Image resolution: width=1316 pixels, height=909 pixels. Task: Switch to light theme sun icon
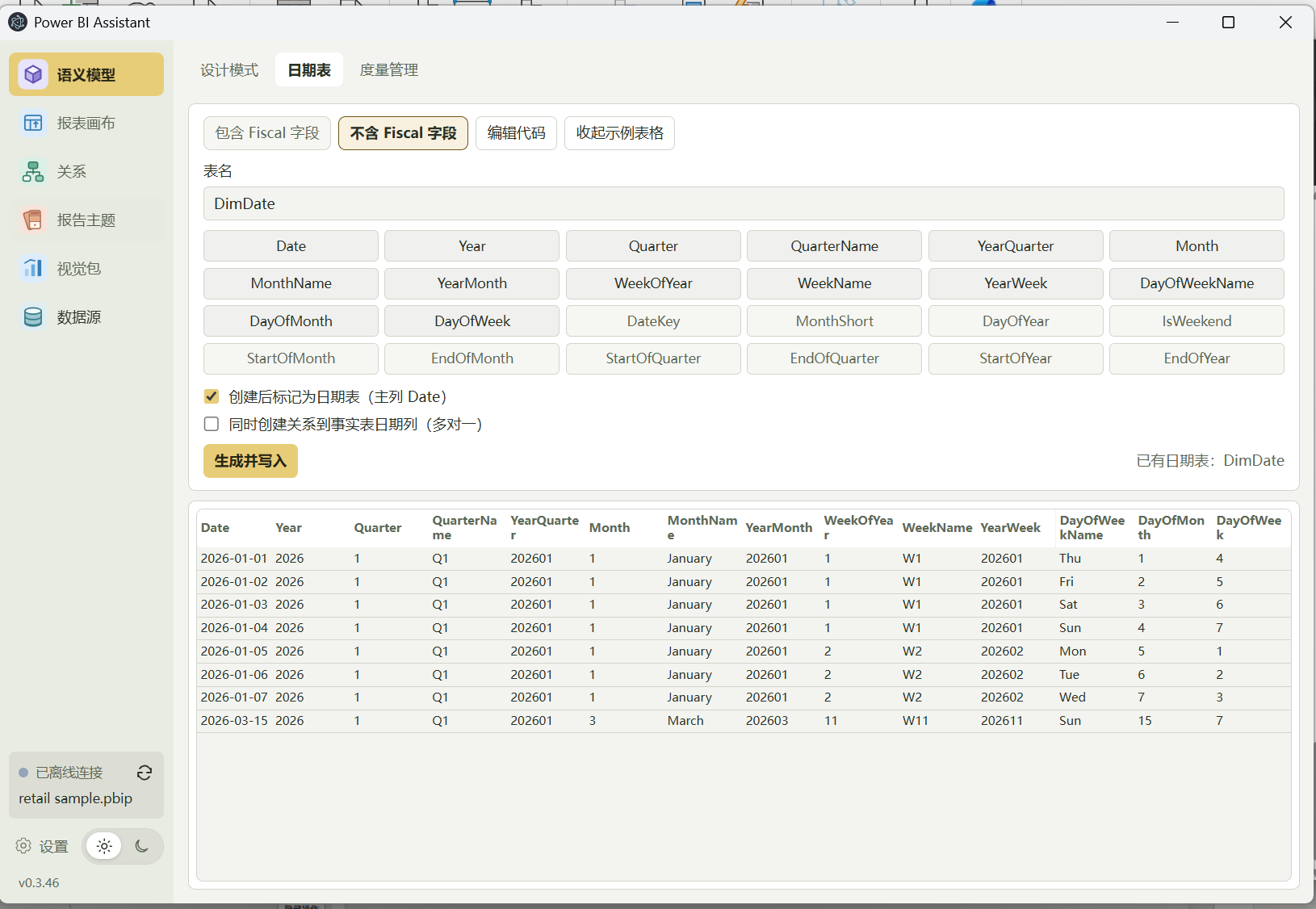(x=104, y=846)
